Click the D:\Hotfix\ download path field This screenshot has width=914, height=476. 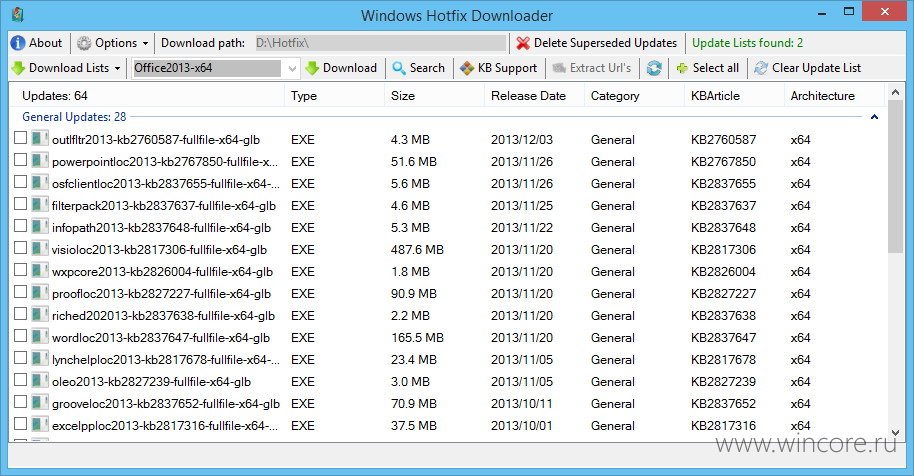[380, 43]
